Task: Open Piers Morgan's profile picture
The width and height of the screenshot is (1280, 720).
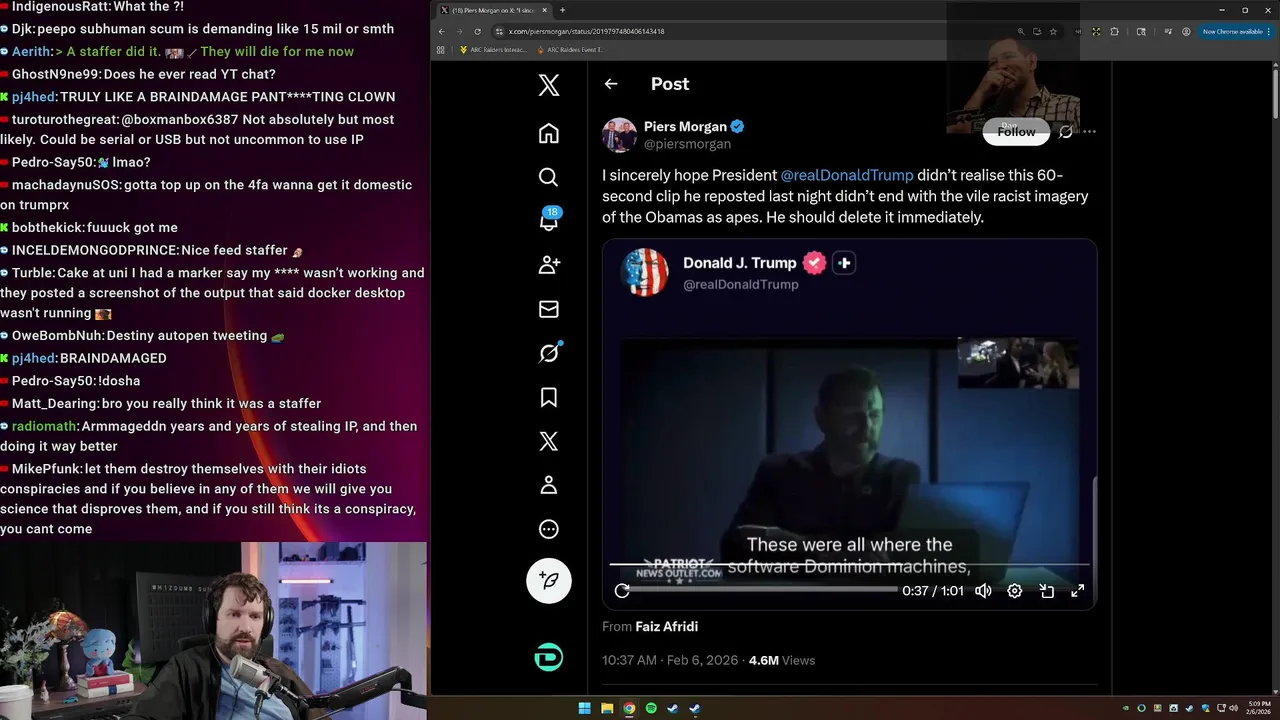Action: click(619, 134)
